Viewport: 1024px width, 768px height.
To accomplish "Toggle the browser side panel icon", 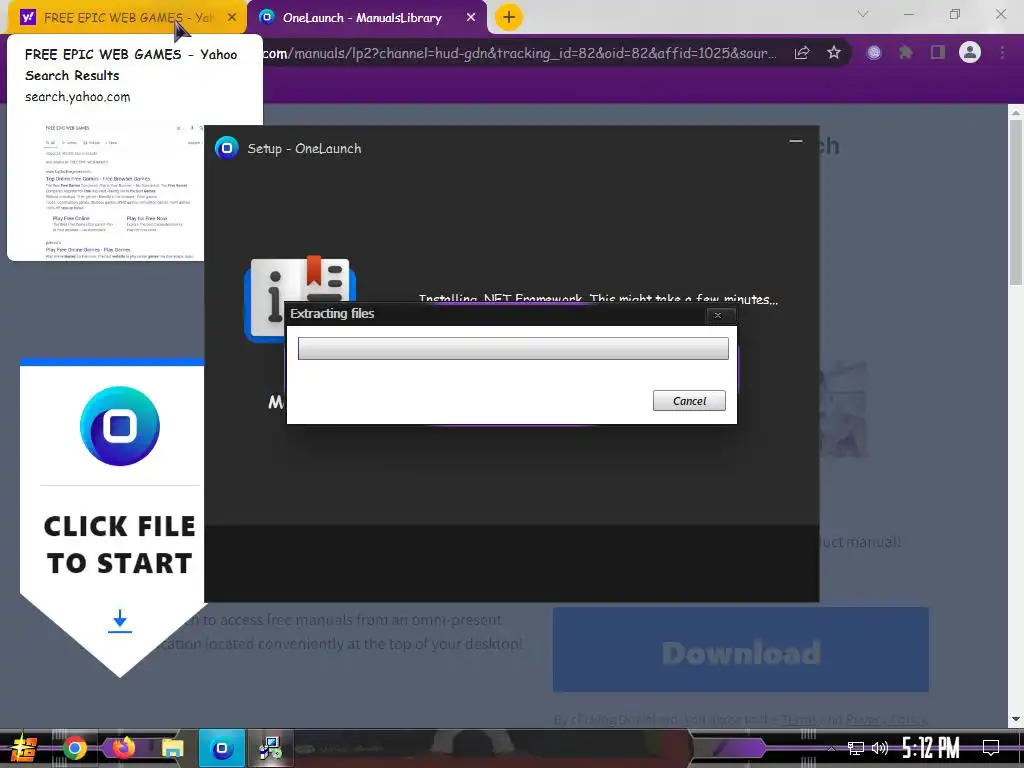I will [x=938, y=53].
